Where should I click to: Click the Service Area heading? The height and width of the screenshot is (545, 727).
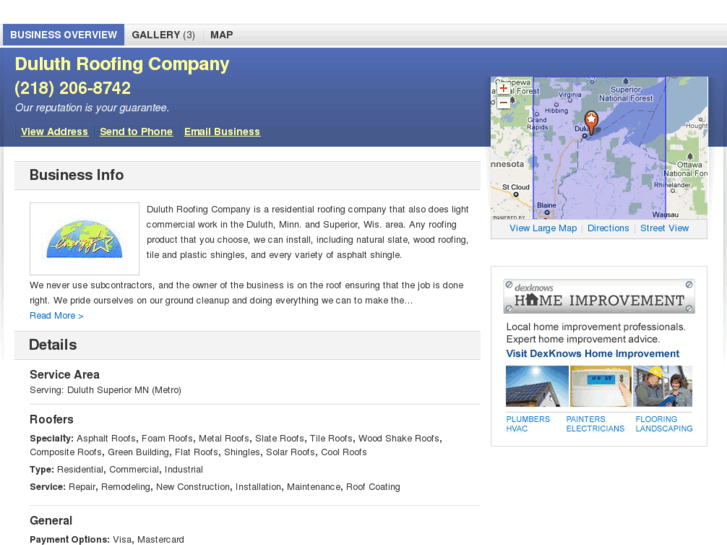(x=64, y=374)
